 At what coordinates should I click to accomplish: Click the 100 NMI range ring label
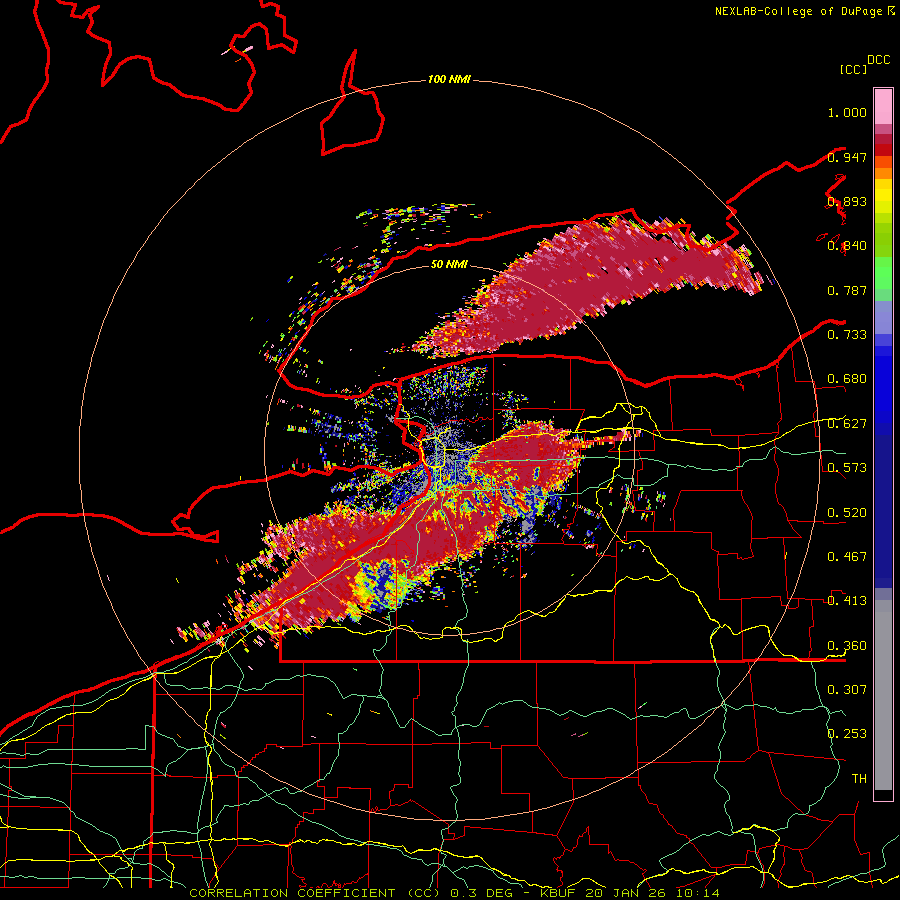point(449,79)
